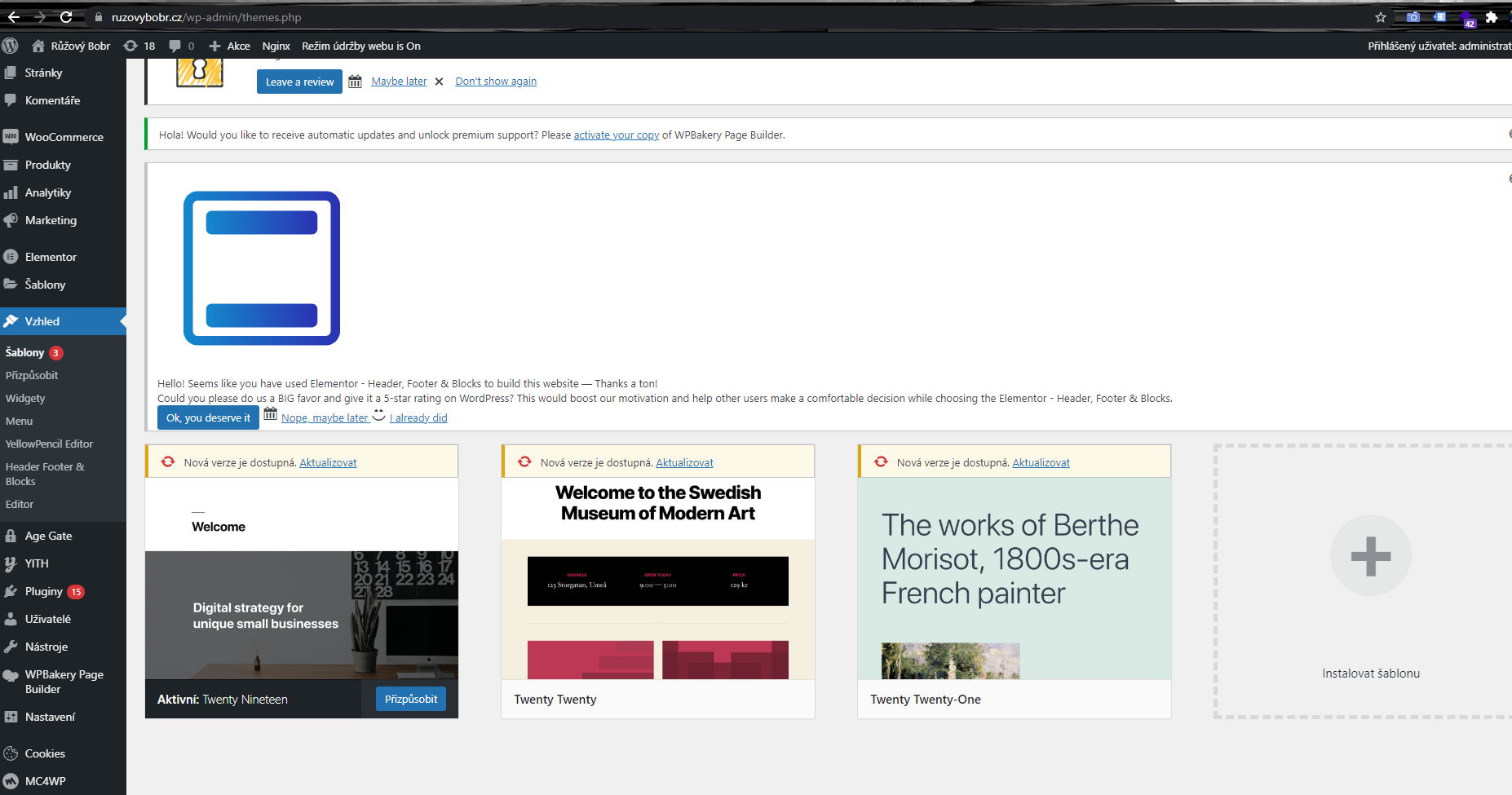This screenshot has width=1512, height=795.
Task: Click Nope, maybe later link
Action: (x=325, y=418)
